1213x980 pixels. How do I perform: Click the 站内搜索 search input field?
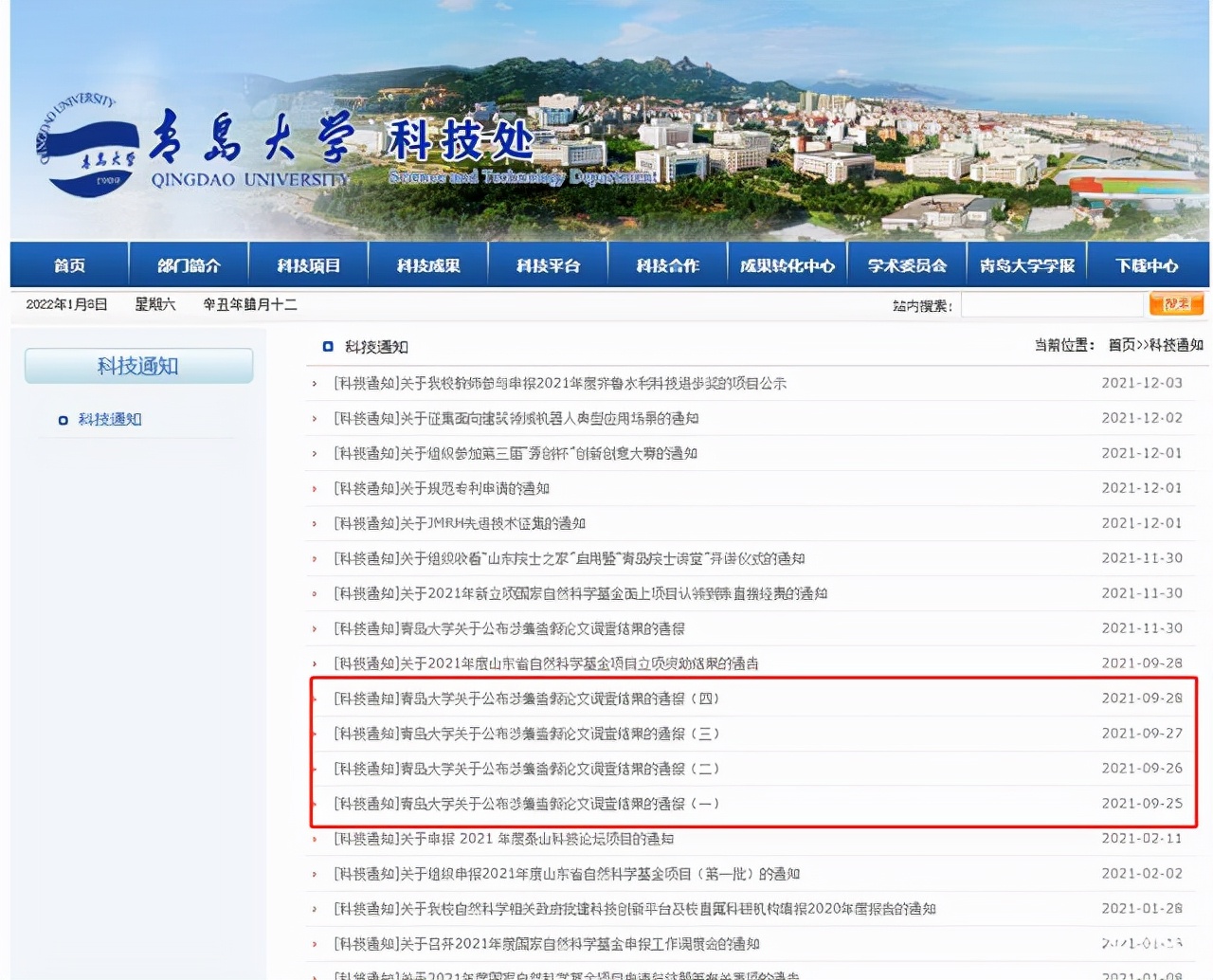point(1052,304)
